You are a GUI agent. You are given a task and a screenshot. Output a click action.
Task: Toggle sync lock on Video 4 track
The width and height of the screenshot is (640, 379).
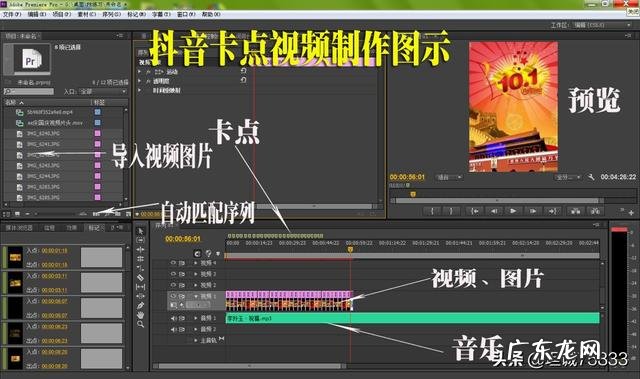point(182,263)
